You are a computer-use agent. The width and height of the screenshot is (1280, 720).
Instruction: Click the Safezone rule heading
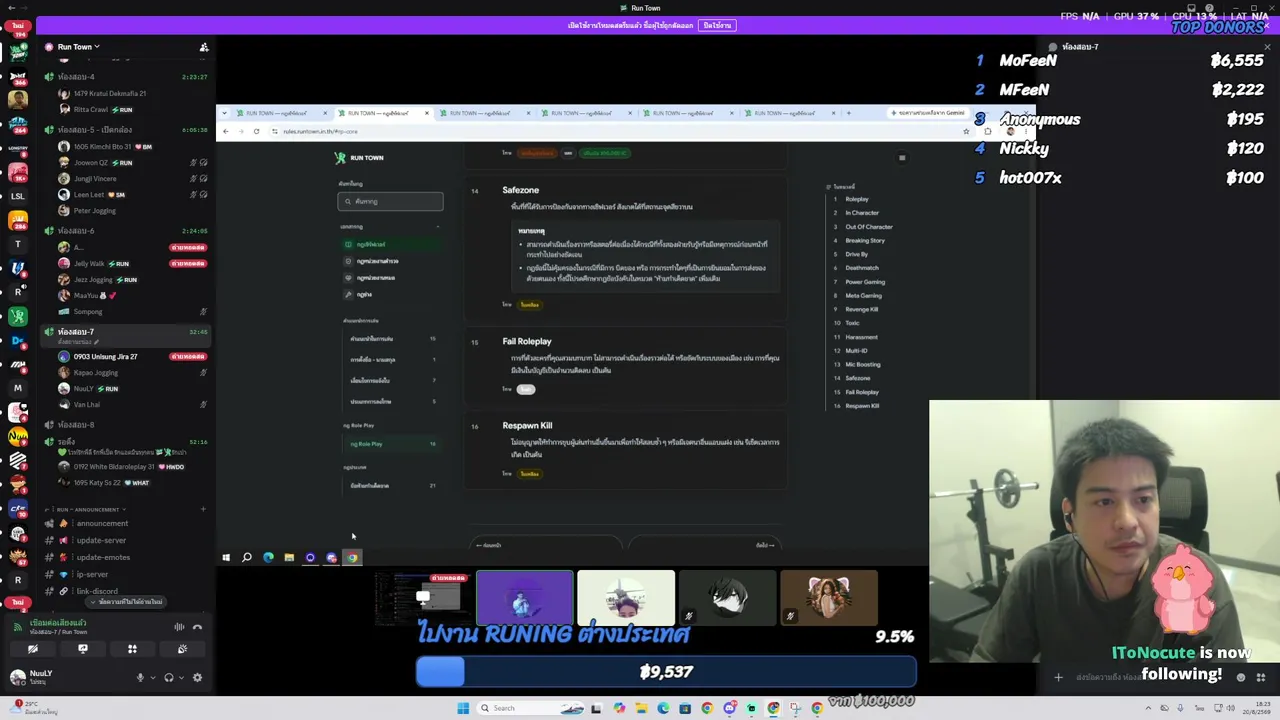(520, 190)
